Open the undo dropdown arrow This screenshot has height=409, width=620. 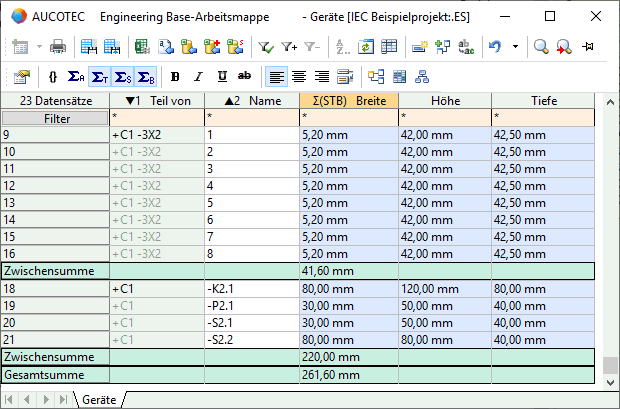(x=515, y=47)
